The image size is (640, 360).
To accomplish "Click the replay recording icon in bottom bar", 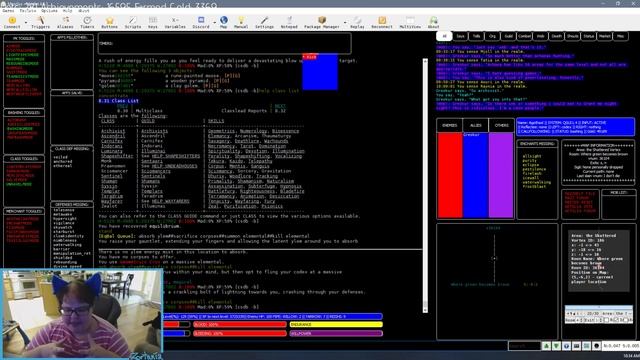I will 576,346.
